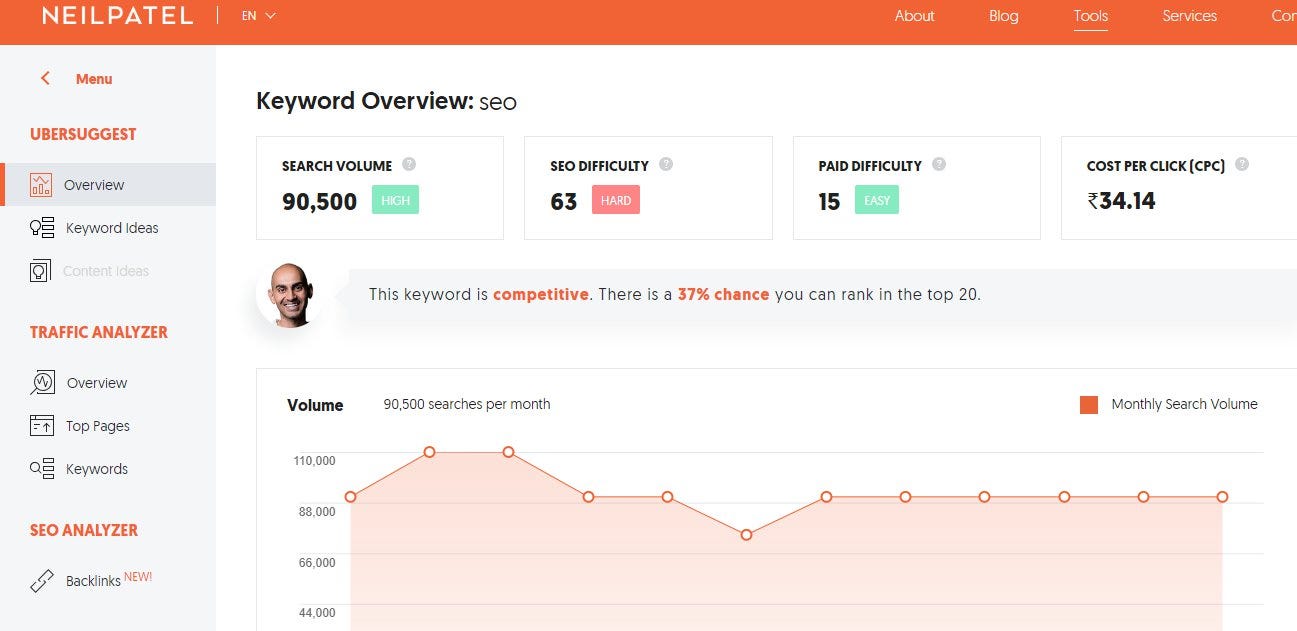Click the Top Pages icon
Viewport: 1297px width, 631px height.
41,426
